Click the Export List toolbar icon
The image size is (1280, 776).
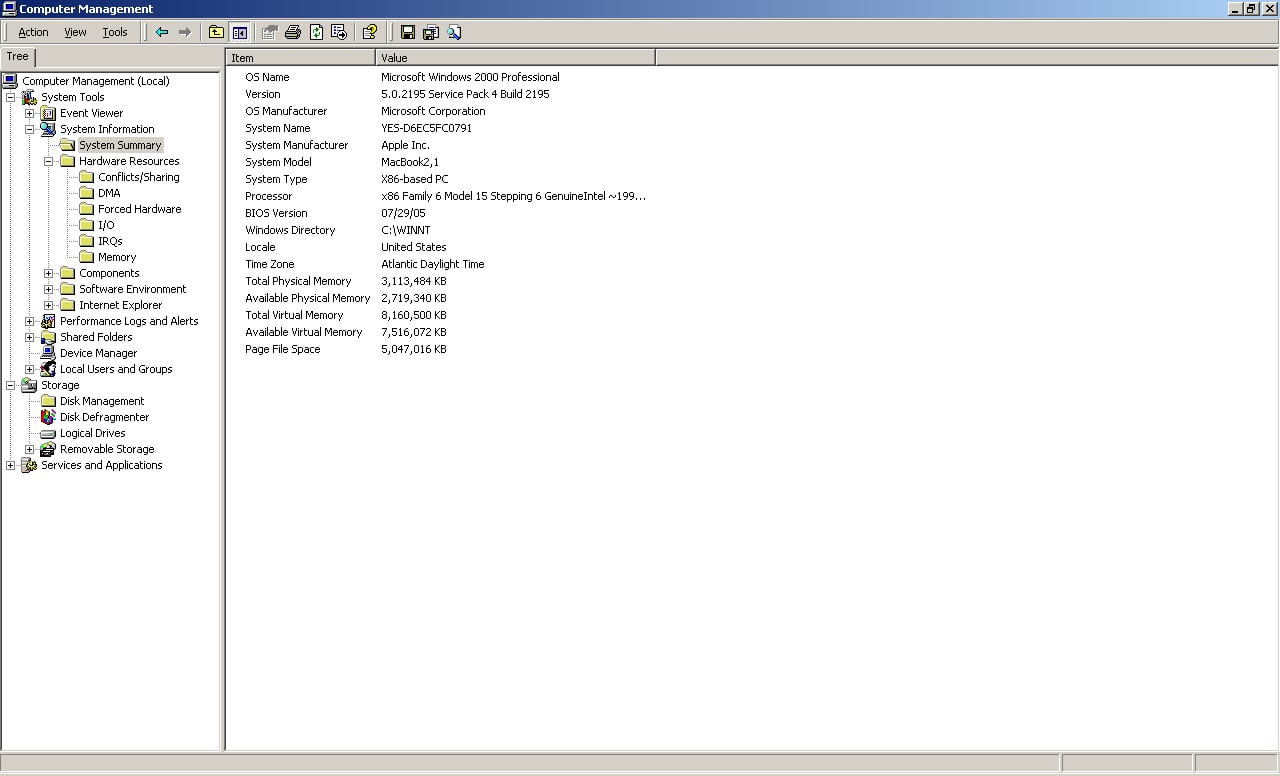point(339,32)
